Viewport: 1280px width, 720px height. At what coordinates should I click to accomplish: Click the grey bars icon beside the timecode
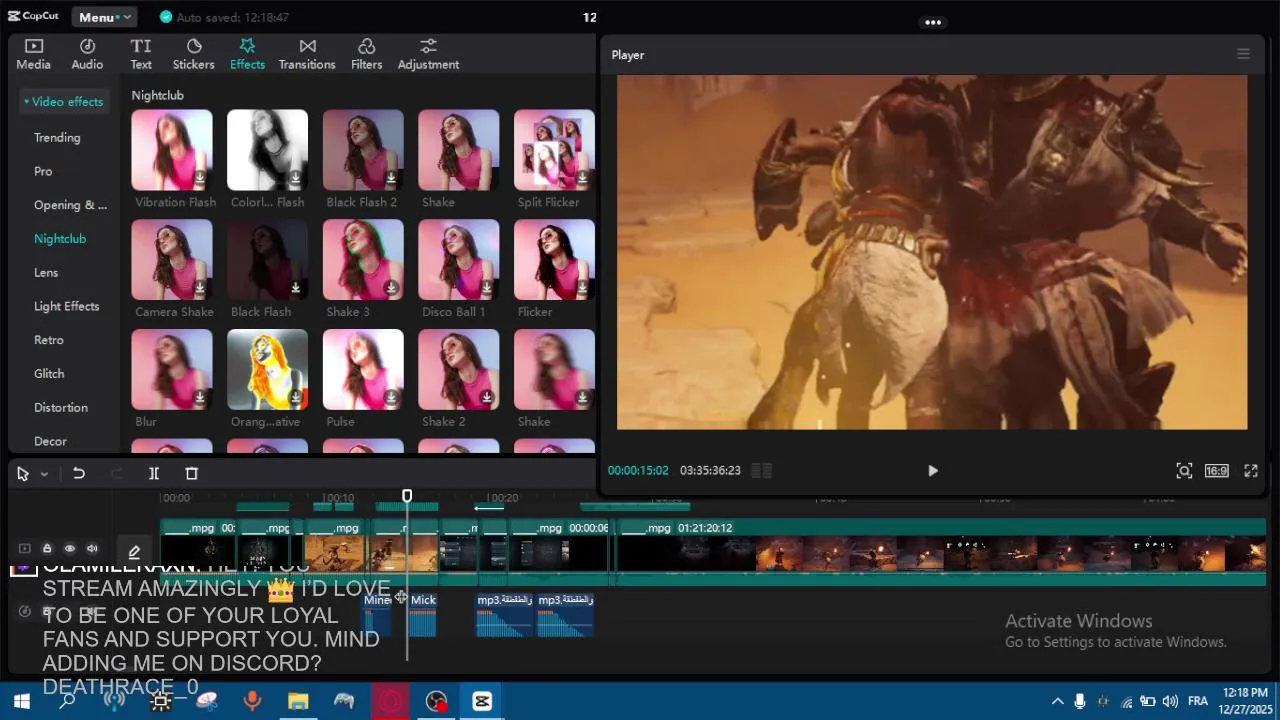[761, 471]
